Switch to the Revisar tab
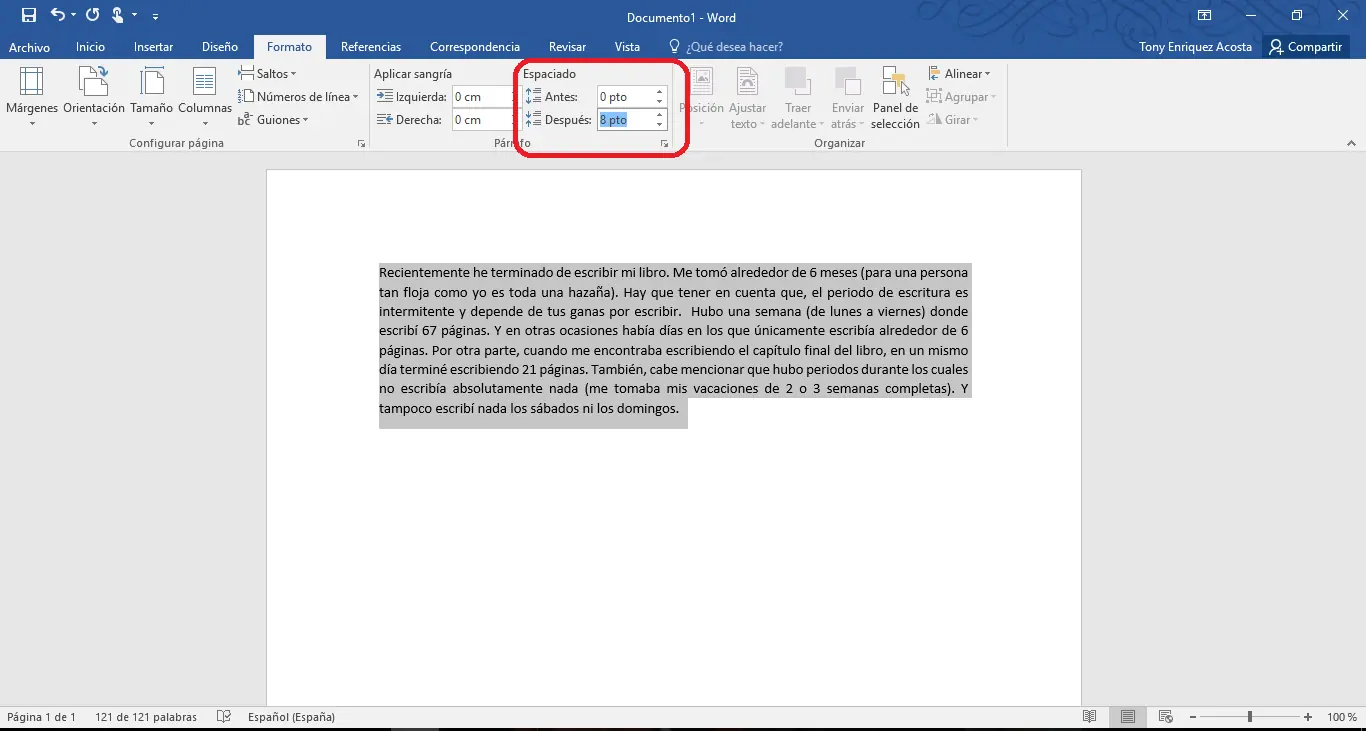This screenshot has width=1366, height=731. coord(567,47)
